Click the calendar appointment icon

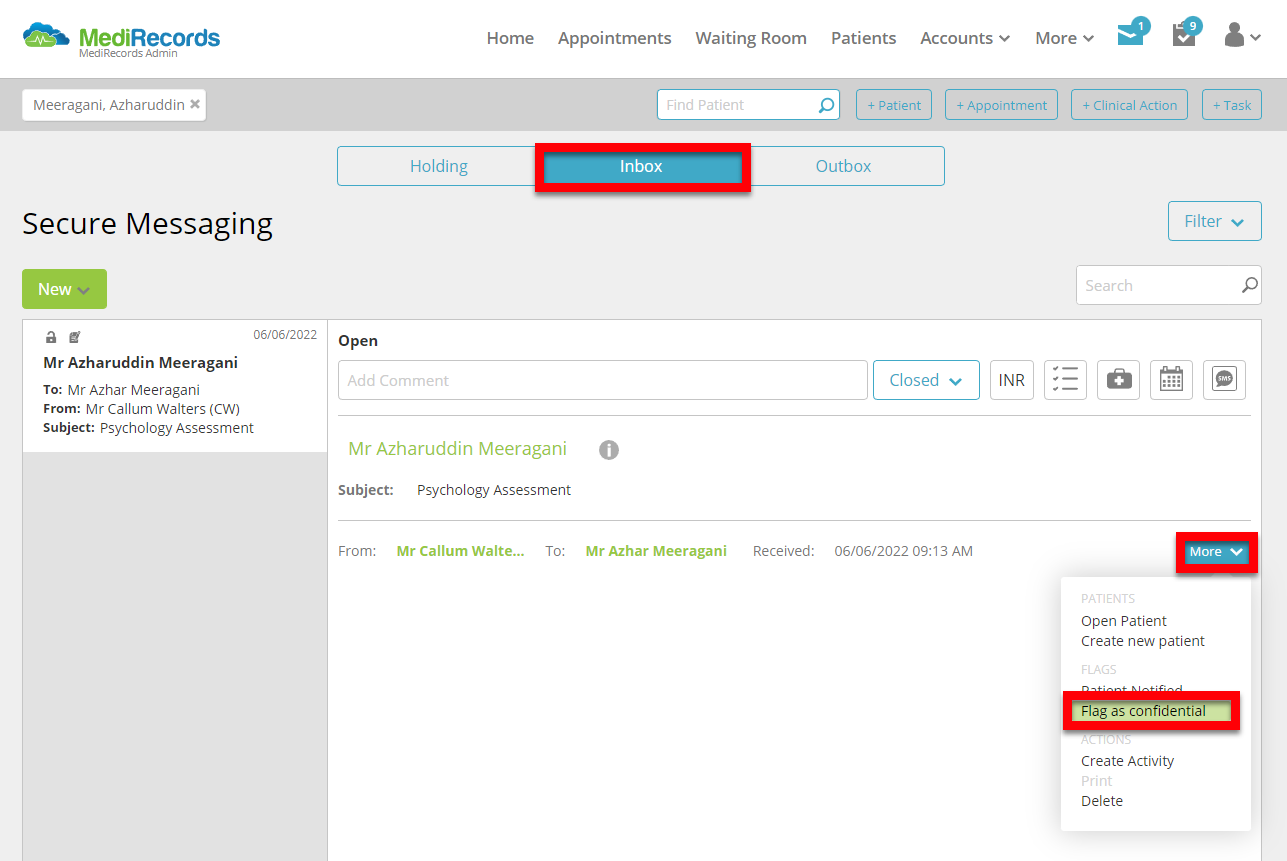click(1171, 380)
